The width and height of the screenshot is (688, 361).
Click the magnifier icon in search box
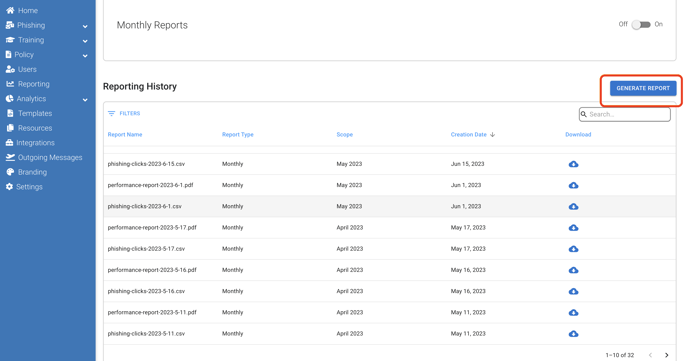584,114
